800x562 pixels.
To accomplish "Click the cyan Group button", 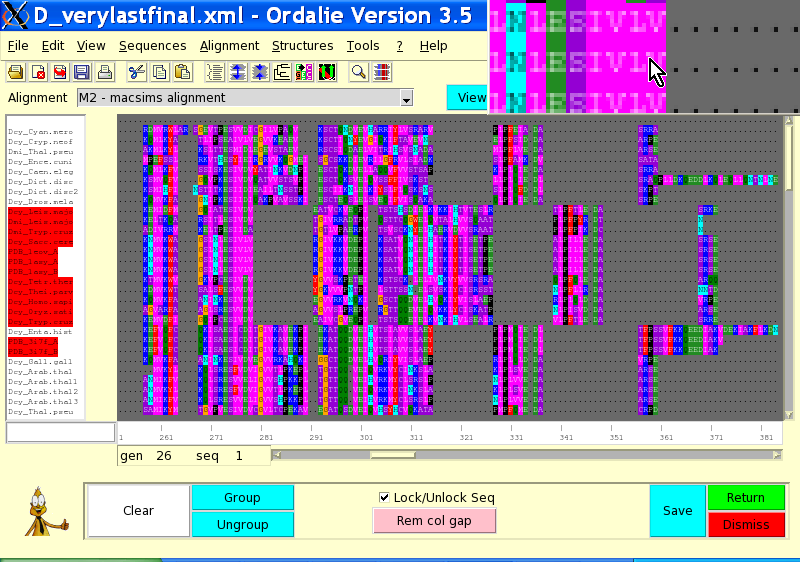I will [x=242, y=497].
